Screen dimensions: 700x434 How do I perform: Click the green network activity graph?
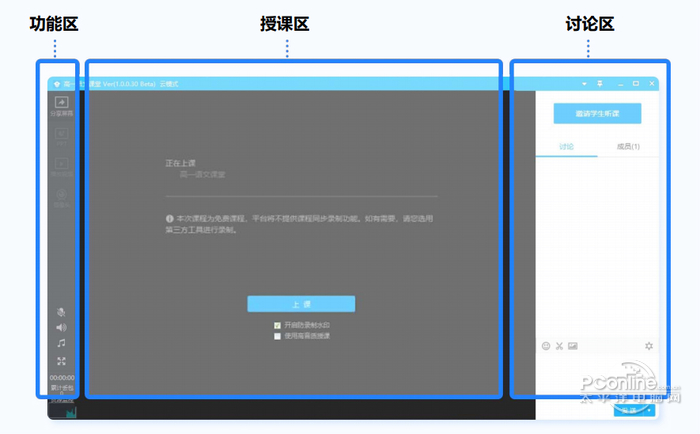point(71,412)
